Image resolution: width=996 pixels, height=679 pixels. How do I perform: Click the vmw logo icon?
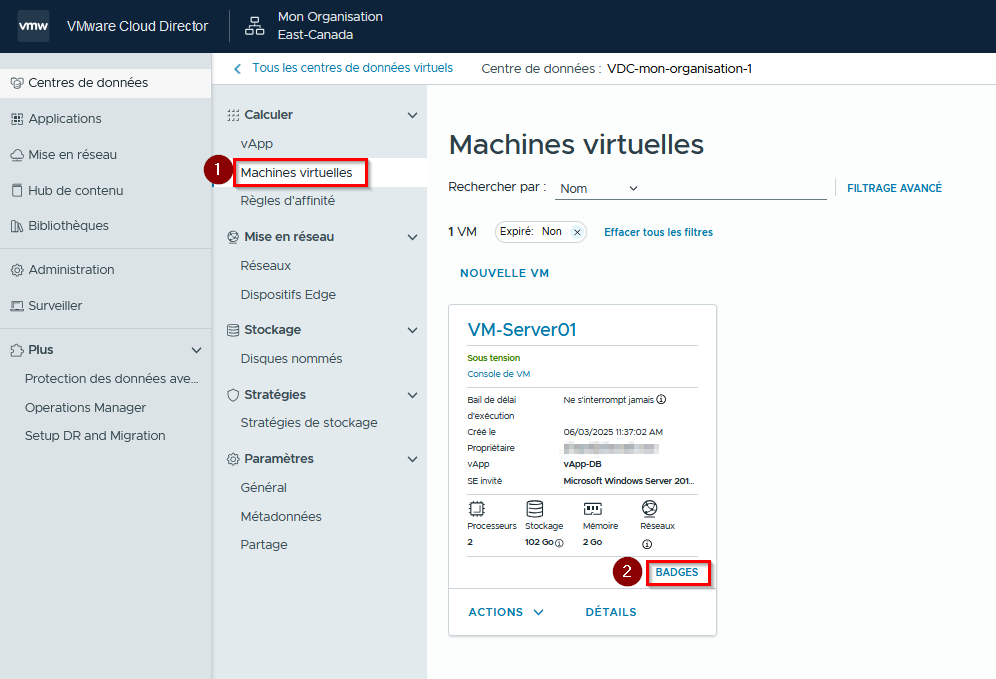[x=33, y=26]
